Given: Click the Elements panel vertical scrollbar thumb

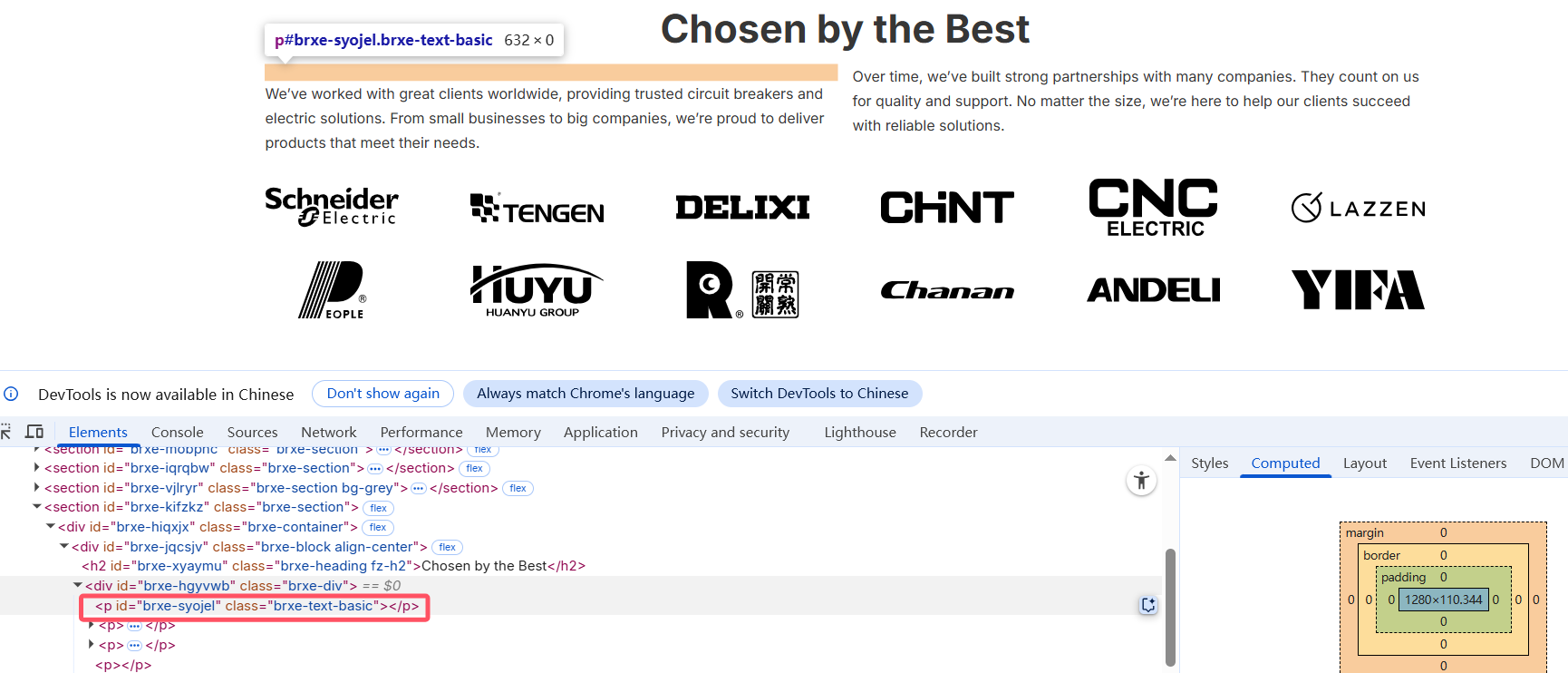Looking at the screenshot, I should [1170, 607].
